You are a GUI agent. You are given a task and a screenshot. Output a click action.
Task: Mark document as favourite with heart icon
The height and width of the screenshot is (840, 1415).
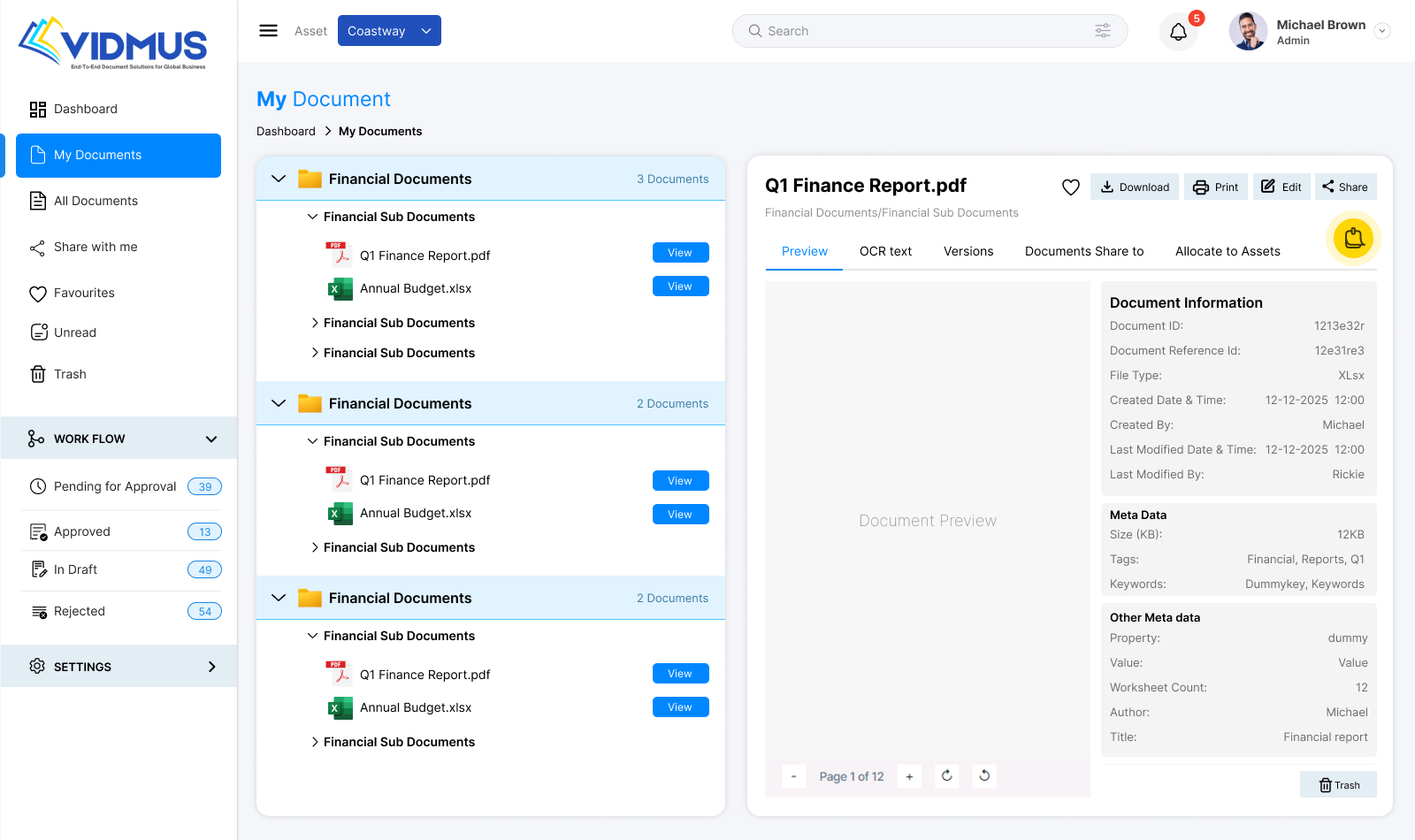[1070, 187]
